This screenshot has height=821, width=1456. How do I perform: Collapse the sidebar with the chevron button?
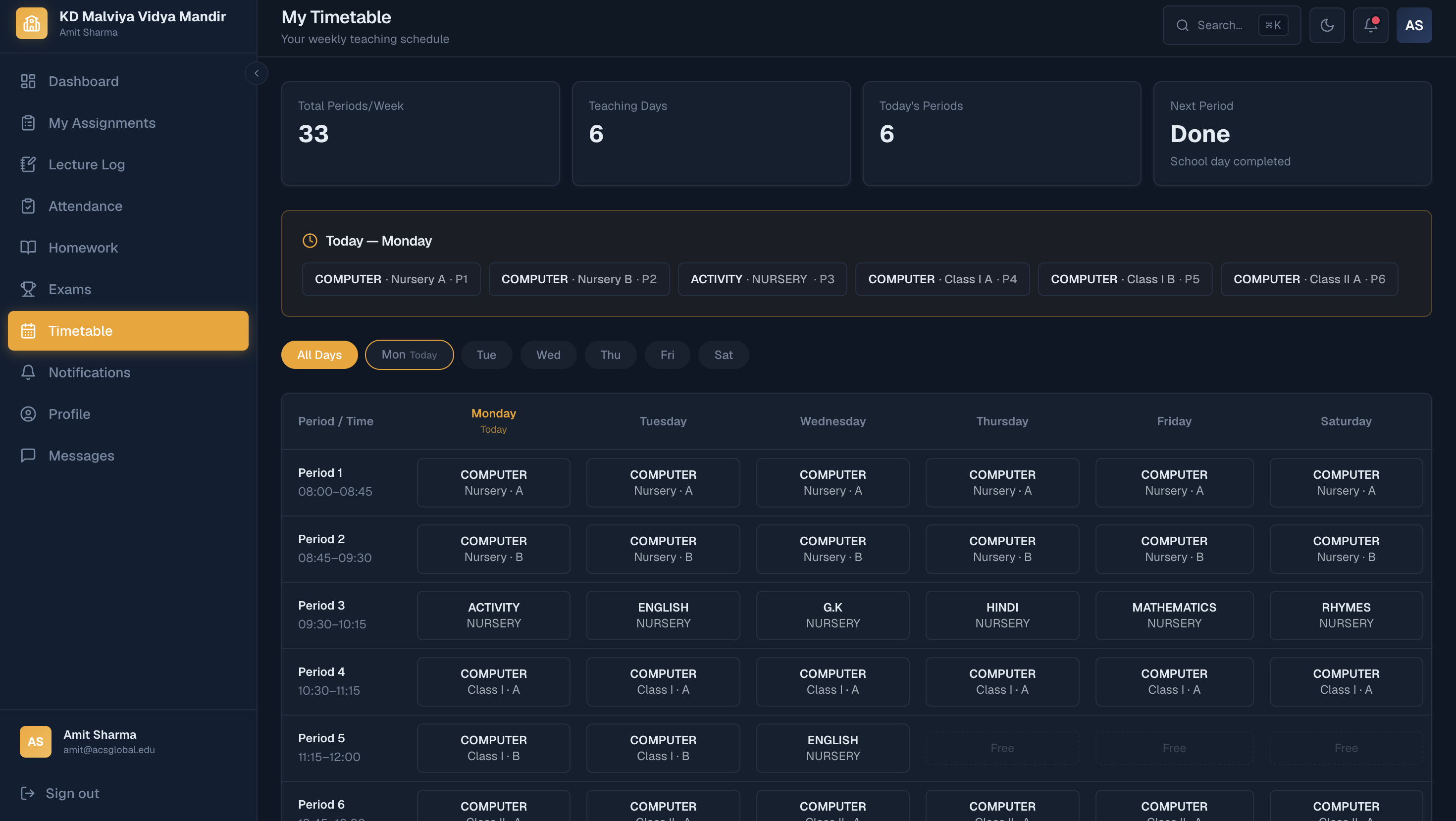257,73
